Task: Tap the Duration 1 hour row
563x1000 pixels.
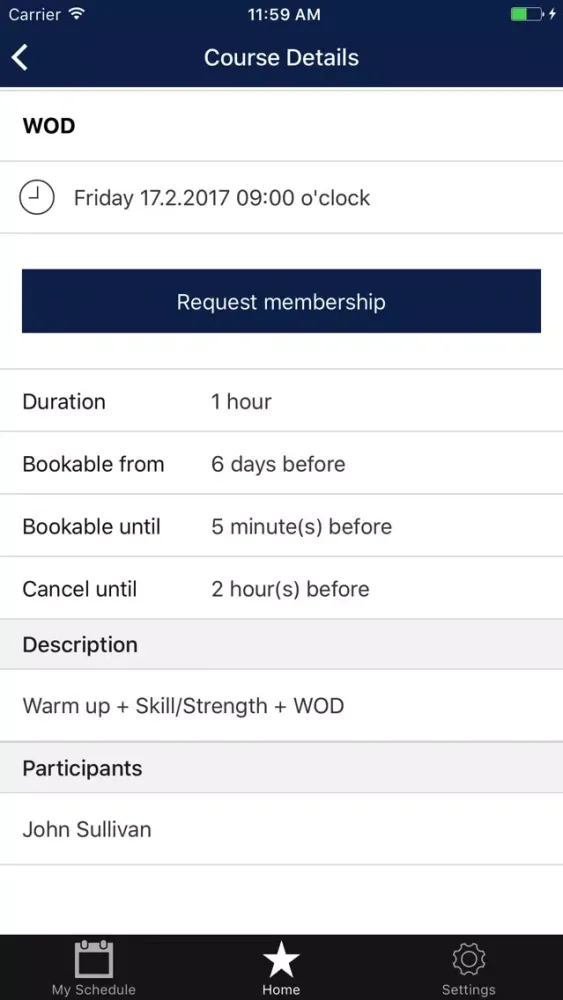Action: 281,401
